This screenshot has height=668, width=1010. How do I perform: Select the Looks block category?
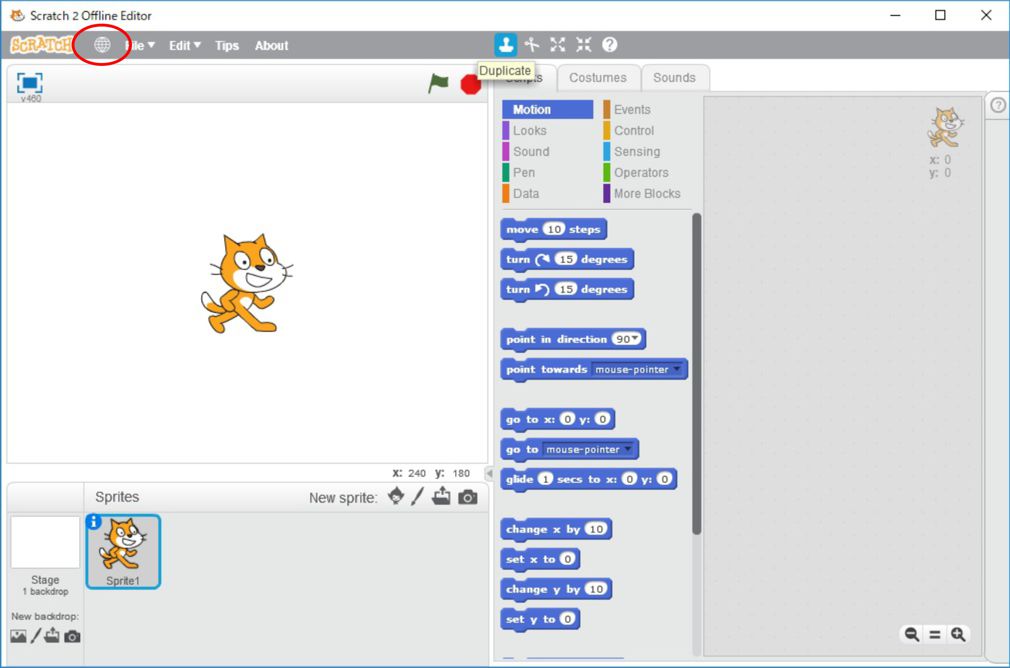coord(529,131)
